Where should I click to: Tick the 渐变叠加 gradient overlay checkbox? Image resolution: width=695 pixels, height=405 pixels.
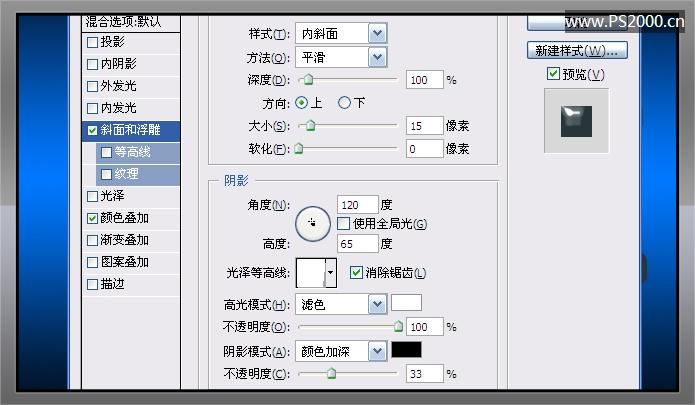[x=92, y=241]
